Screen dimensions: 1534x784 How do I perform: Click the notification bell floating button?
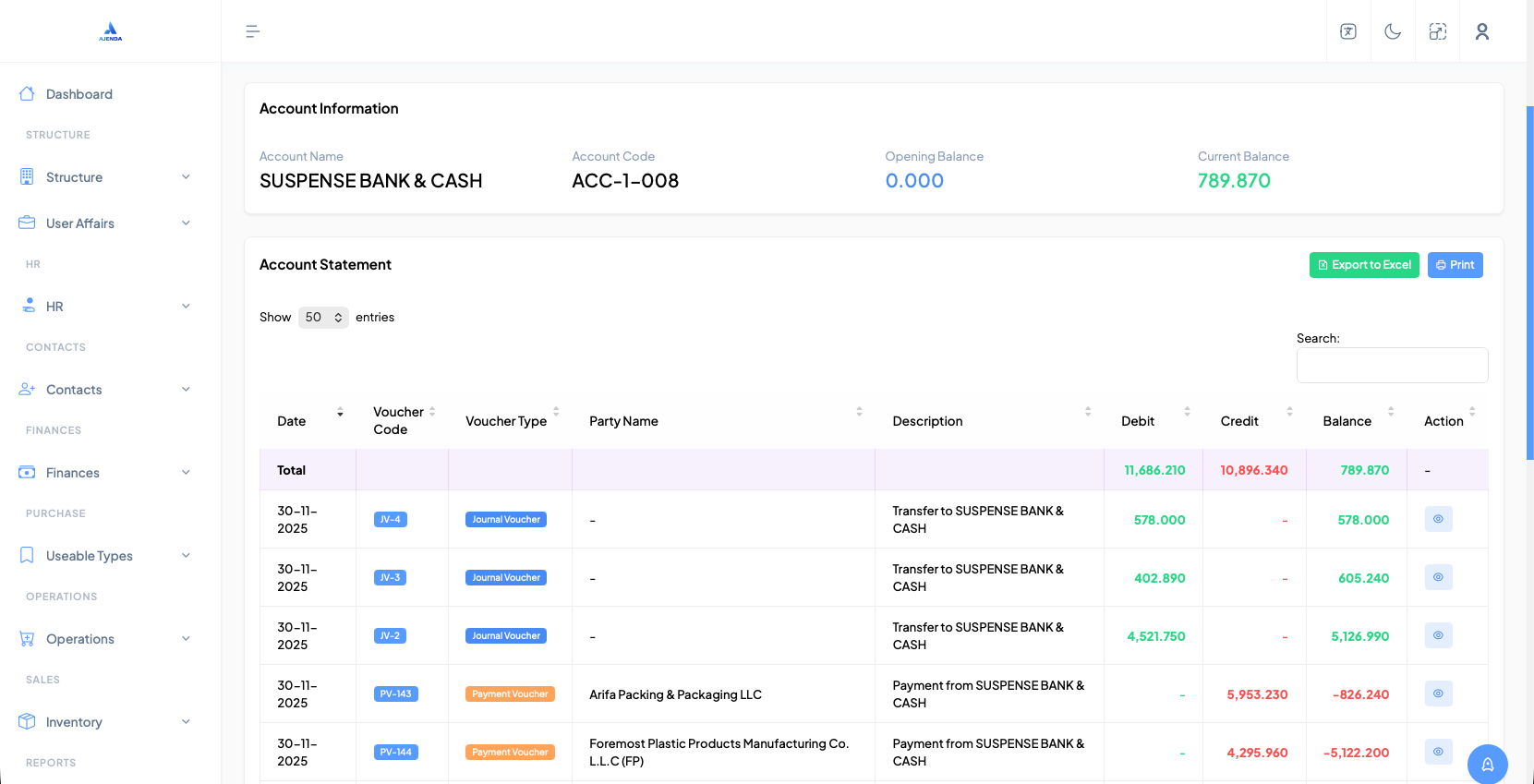pyautogui.click(x=1487, y=764)
